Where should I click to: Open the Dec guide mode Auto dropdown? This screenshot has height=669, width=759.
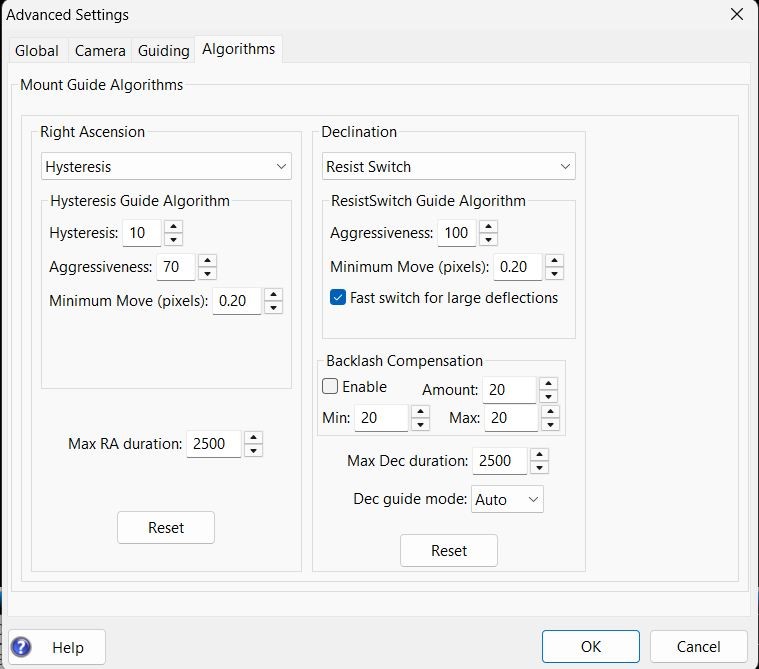click(x=507, y=499)
